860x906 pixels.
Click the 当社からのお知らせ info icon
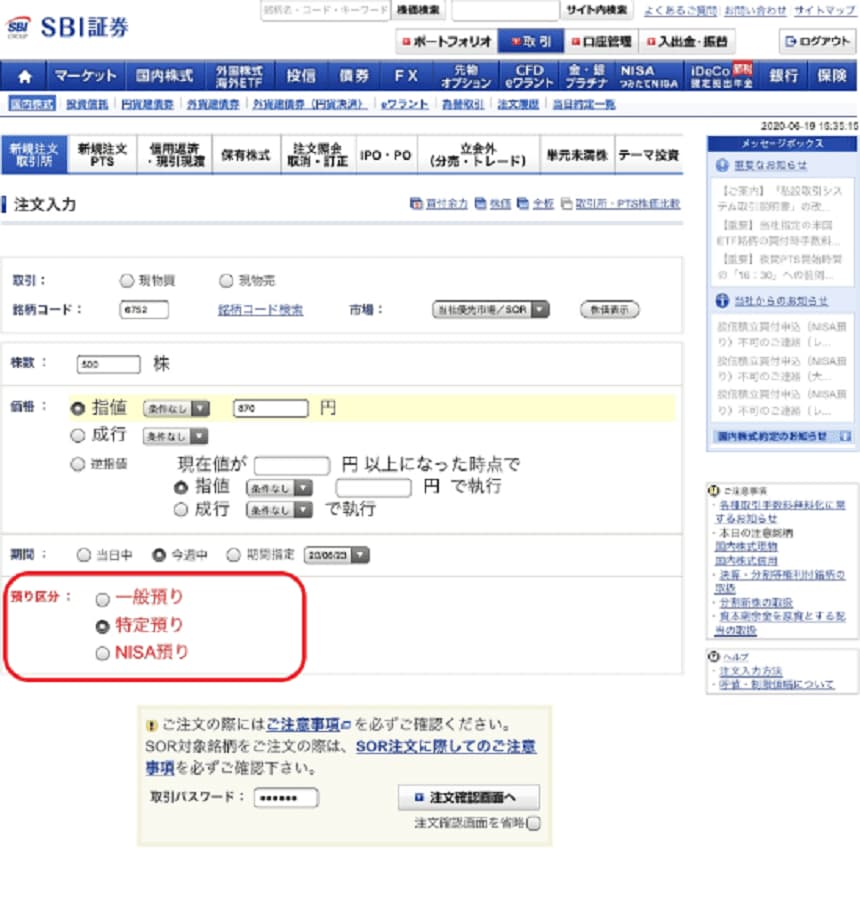[722, 300]
